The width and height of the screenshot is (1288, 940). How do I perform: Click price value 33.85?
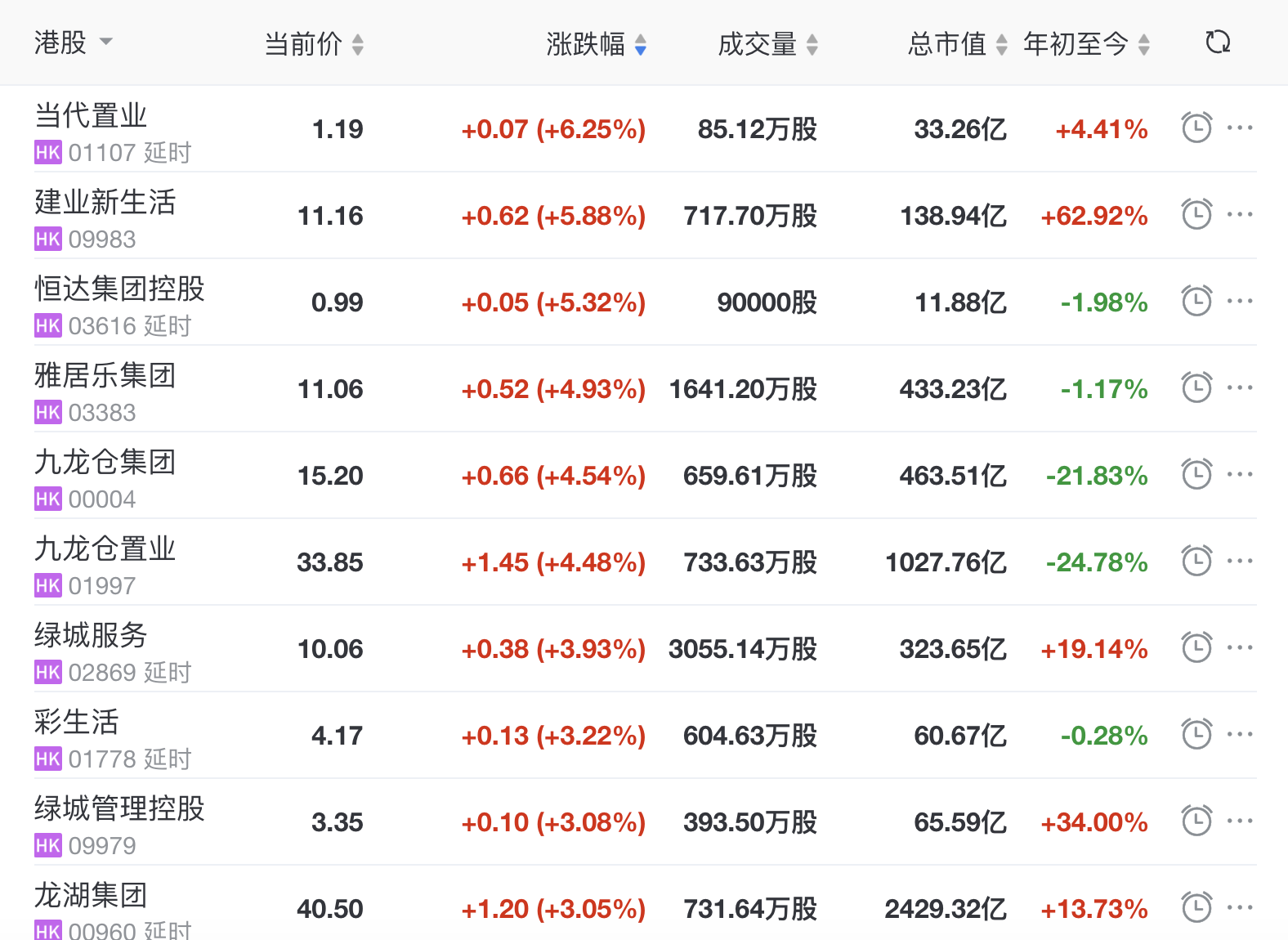[330, 562]
